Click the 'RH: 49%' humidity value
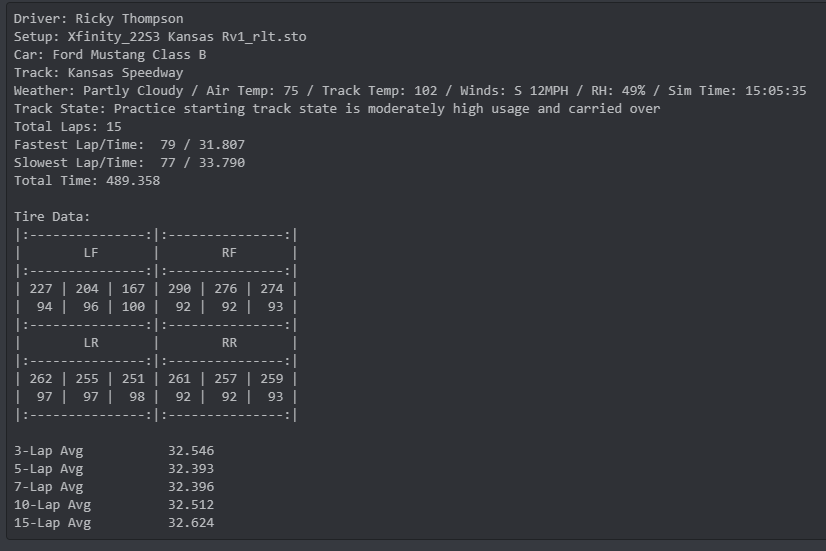826x551 pixels. pyautogui.click(x=618, y=91)
